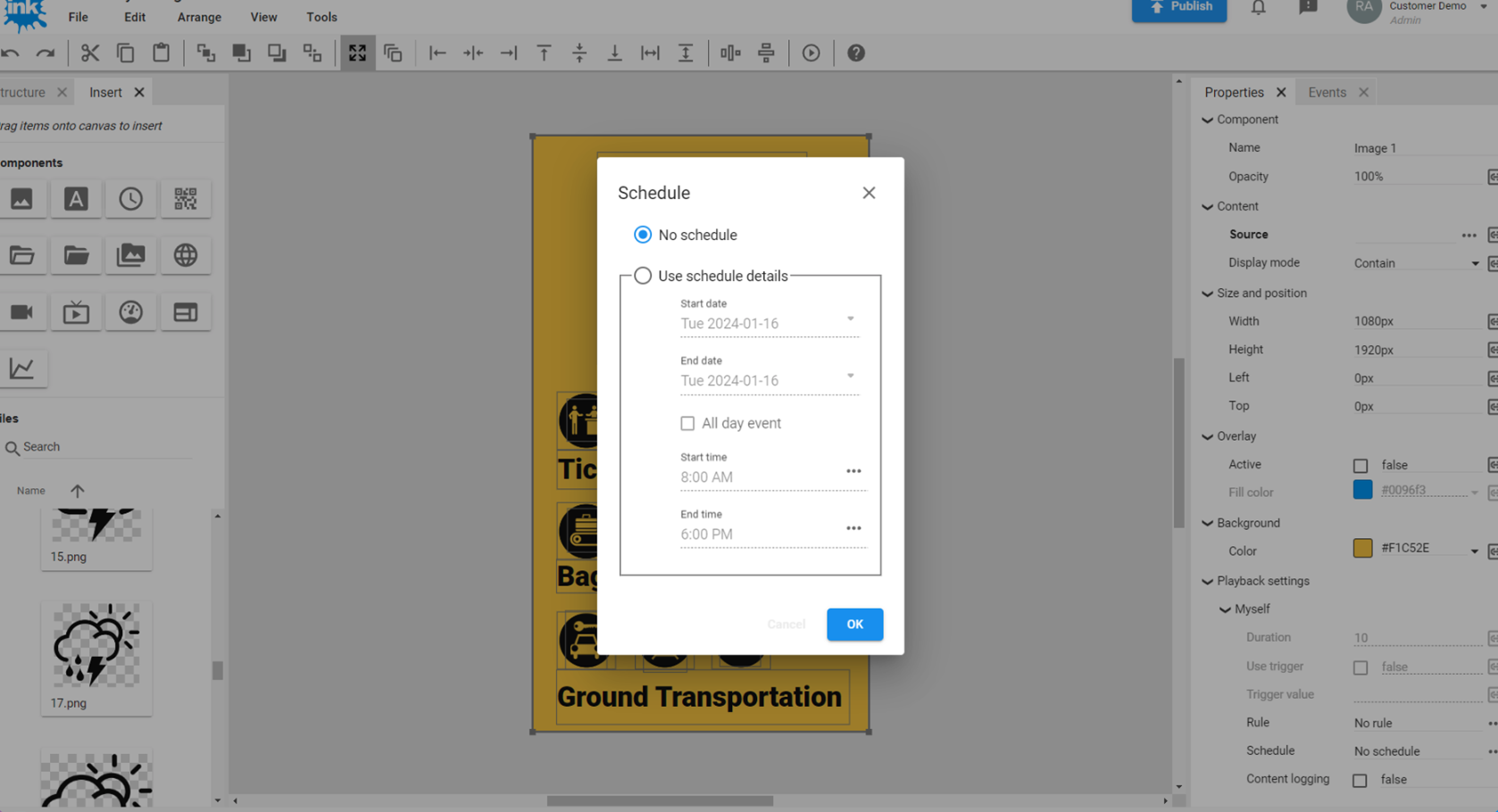Click the Help question mark icon

click(855, 54)
